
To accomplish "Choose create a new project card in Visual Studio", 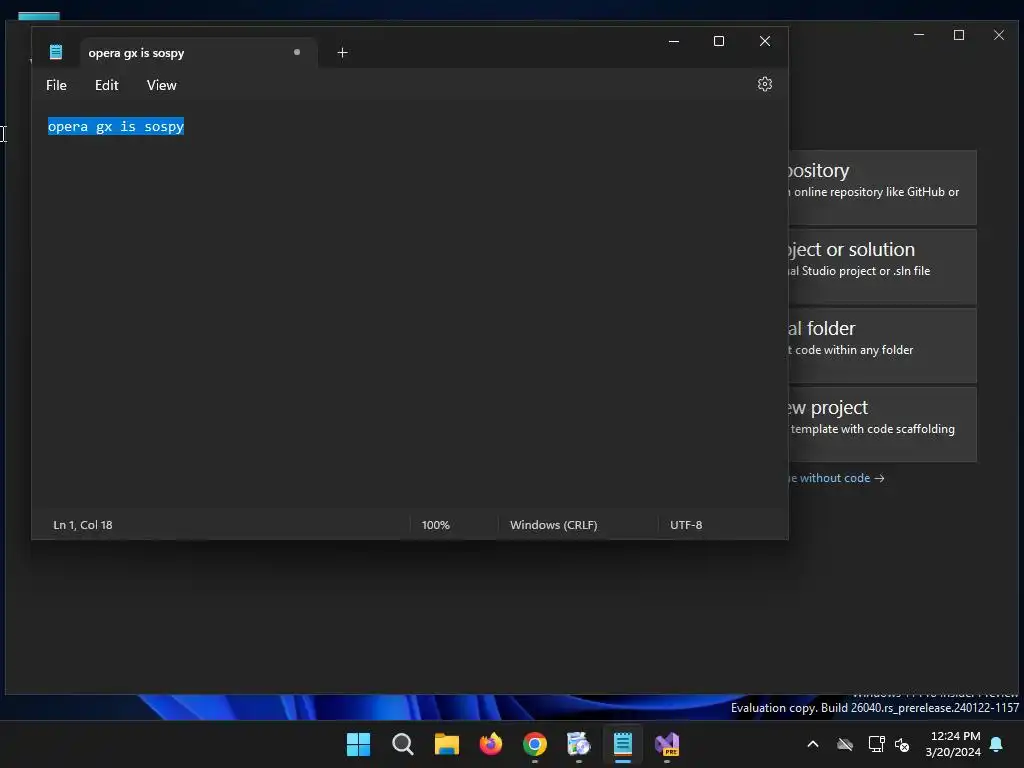I will [x=882, y=424].
